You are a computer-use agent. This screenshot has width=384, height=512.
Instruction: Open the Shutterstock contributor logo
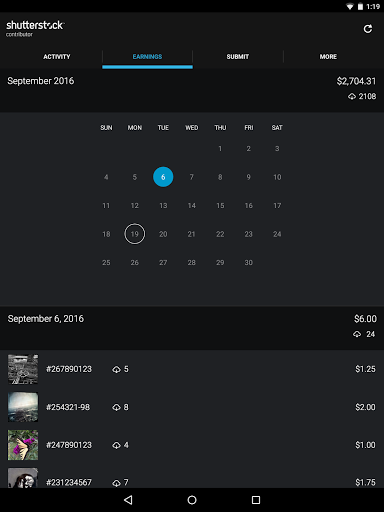pos(35,28)
